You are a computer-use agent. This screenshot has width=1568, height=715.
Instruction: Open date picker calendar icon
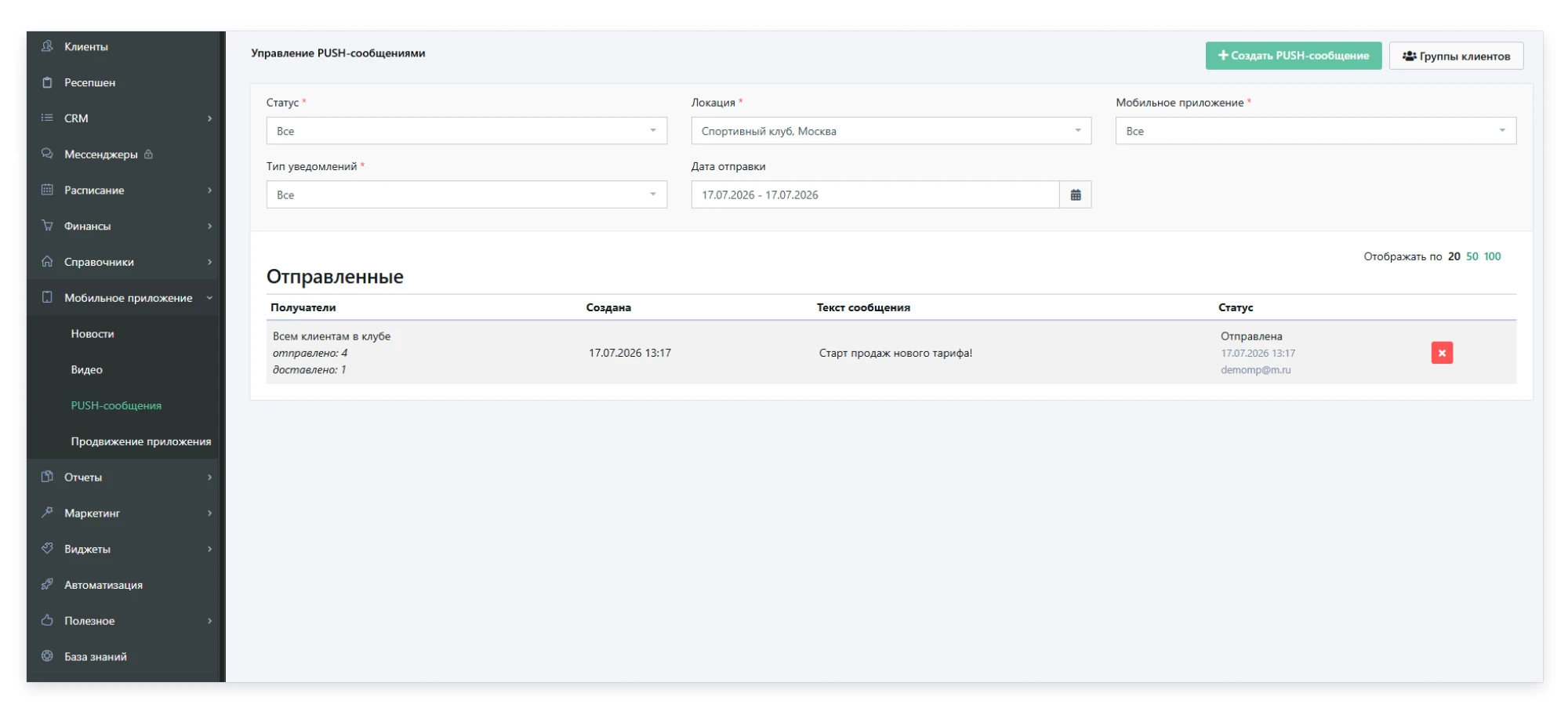click(1076, 194)
